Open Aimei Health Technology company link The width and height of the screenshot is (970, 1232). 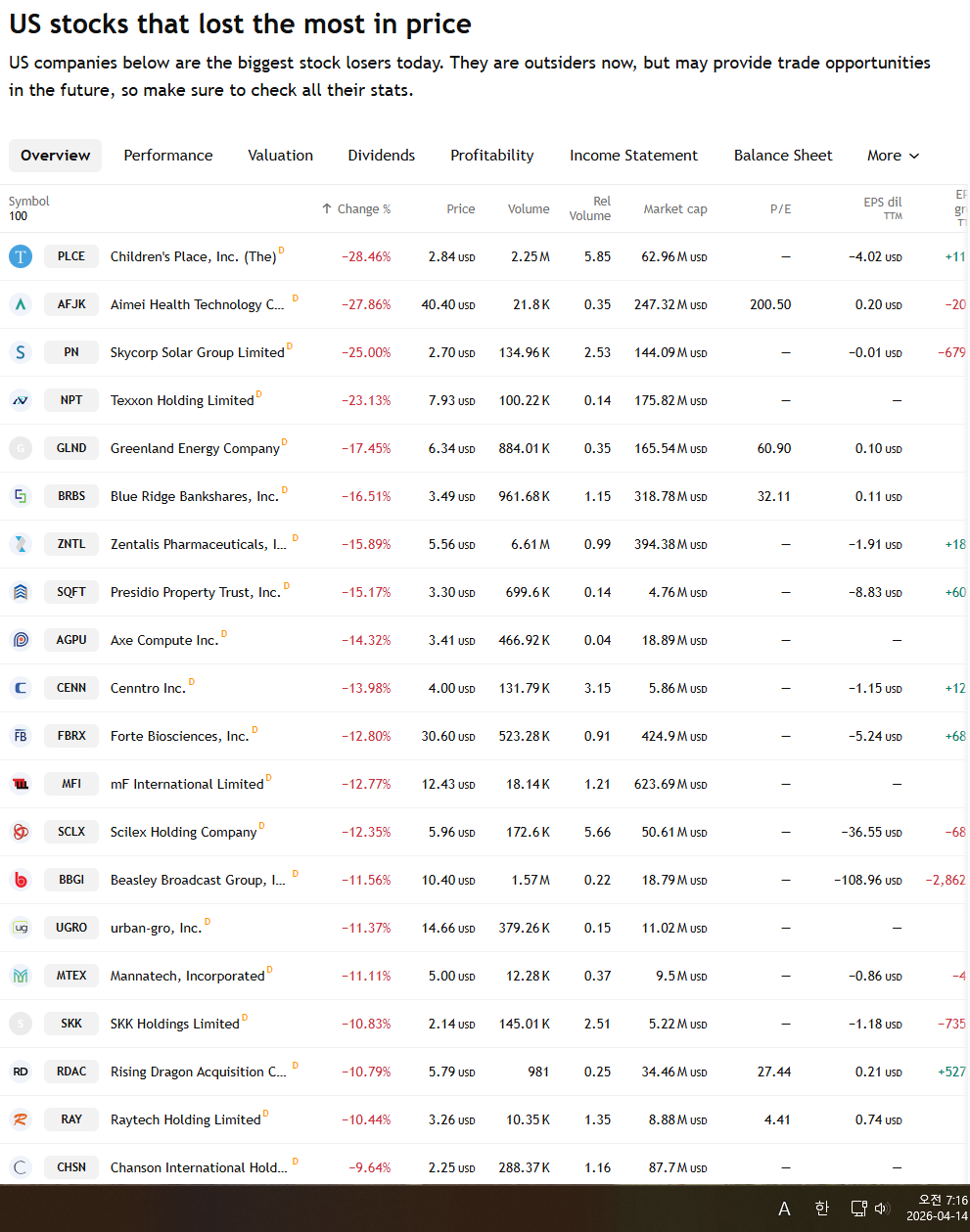pos(197,304)
